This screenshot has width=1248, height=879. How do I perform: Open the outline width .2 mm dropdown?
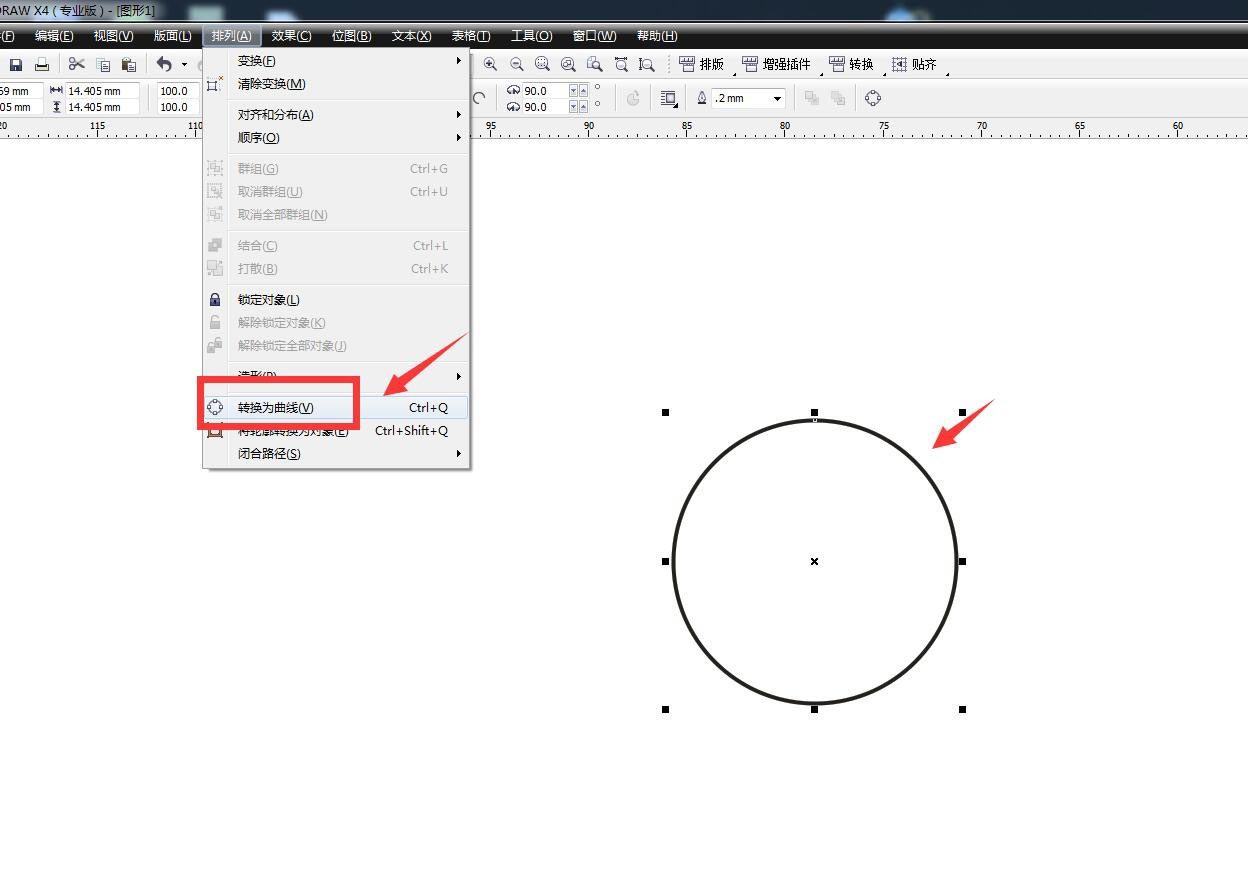777,98
